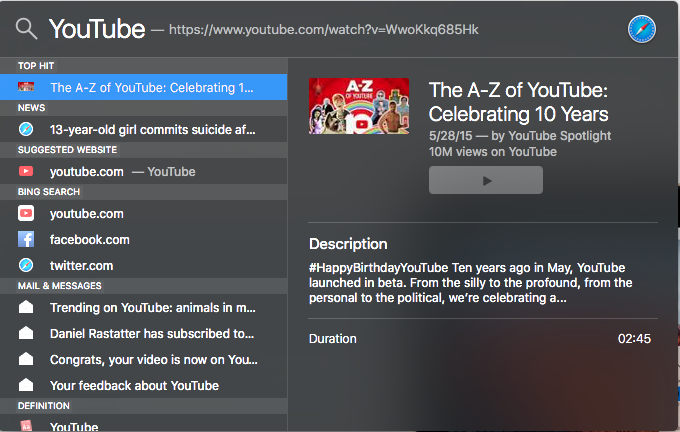Select facebook.com Bing search result
Viewport: 680px width, 432px height.
(x=144, y=239)
